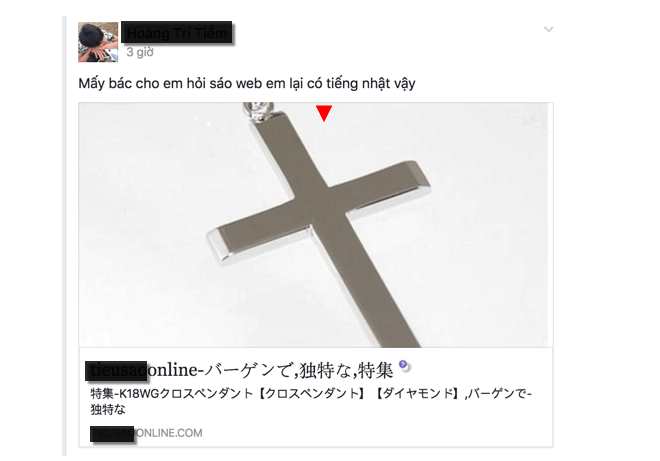
Task: Click the left arm of the cross pendant
Action: pyautogui.click(x=260, y=238)
